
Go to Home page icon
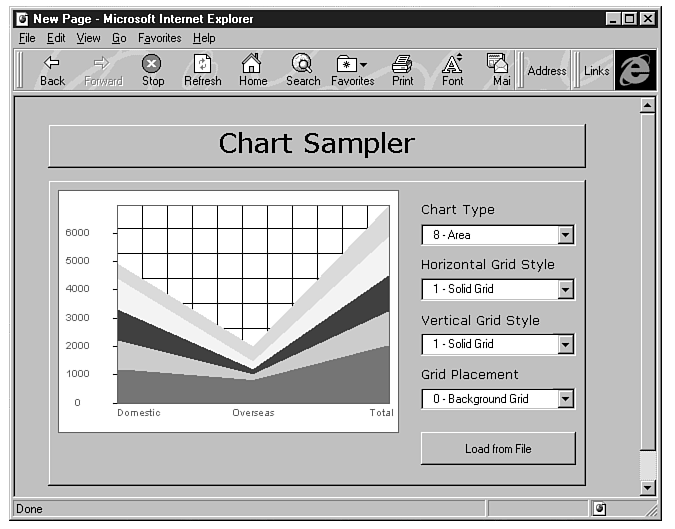pyautogui.click(x=252, y=64)
